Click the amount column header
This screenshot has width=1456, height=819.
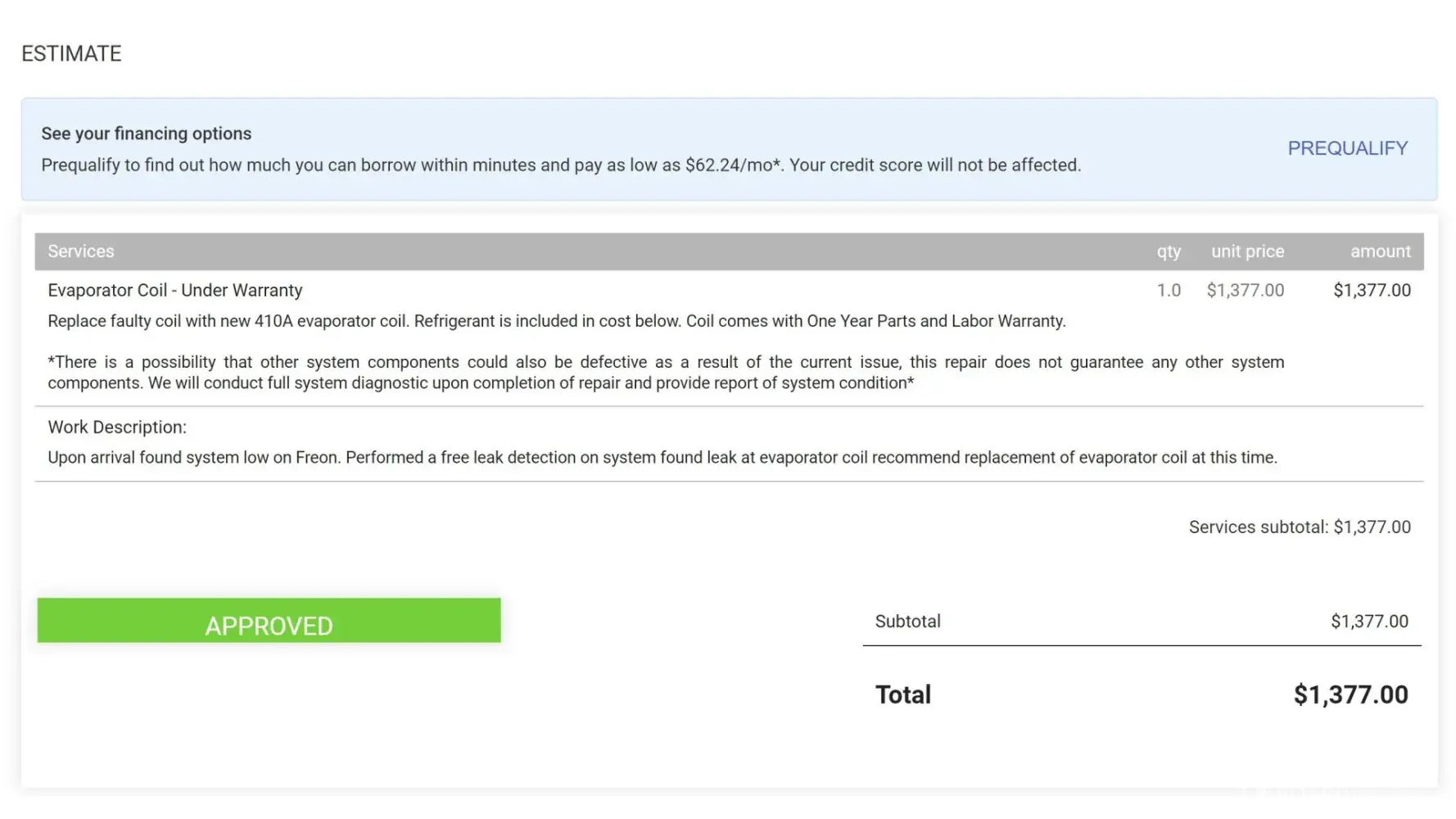click(x=1380, y=251)
